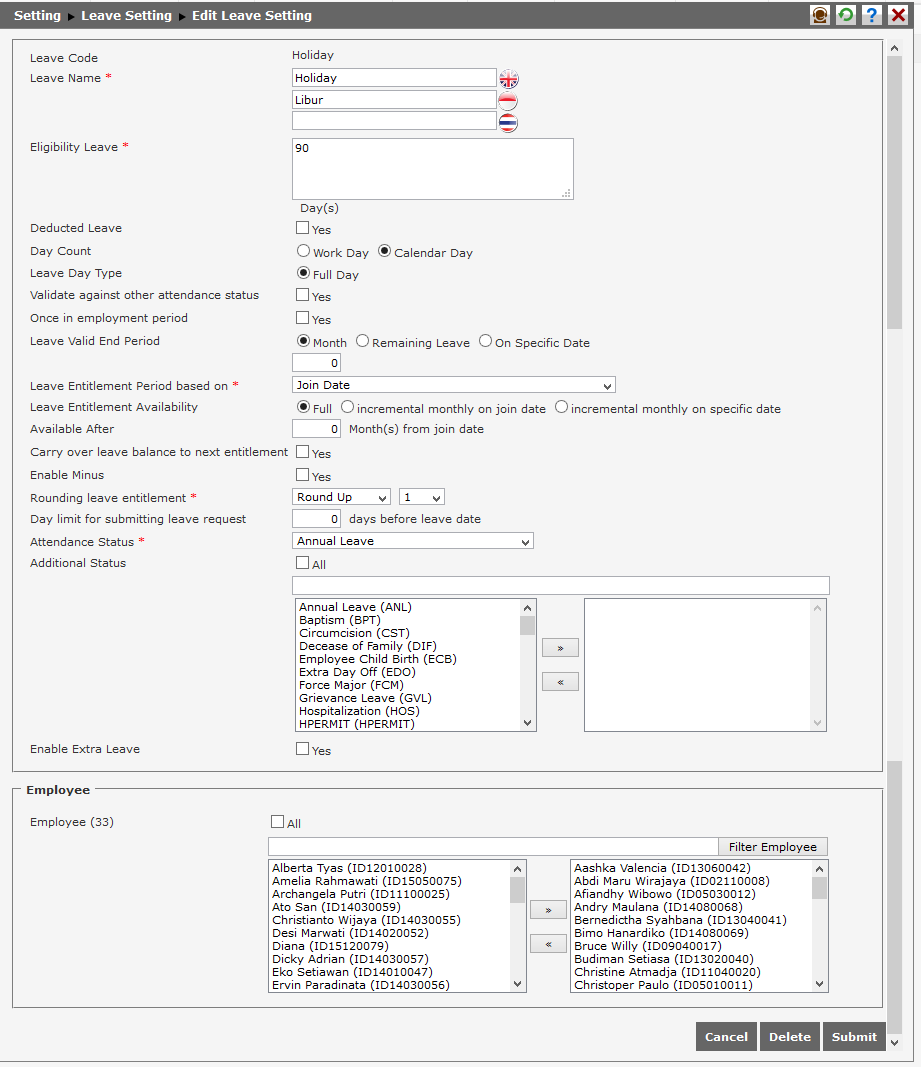Click the green refresh icon at top right
The height and width of the screenshot is (1067, 921).
coord(845,14)
